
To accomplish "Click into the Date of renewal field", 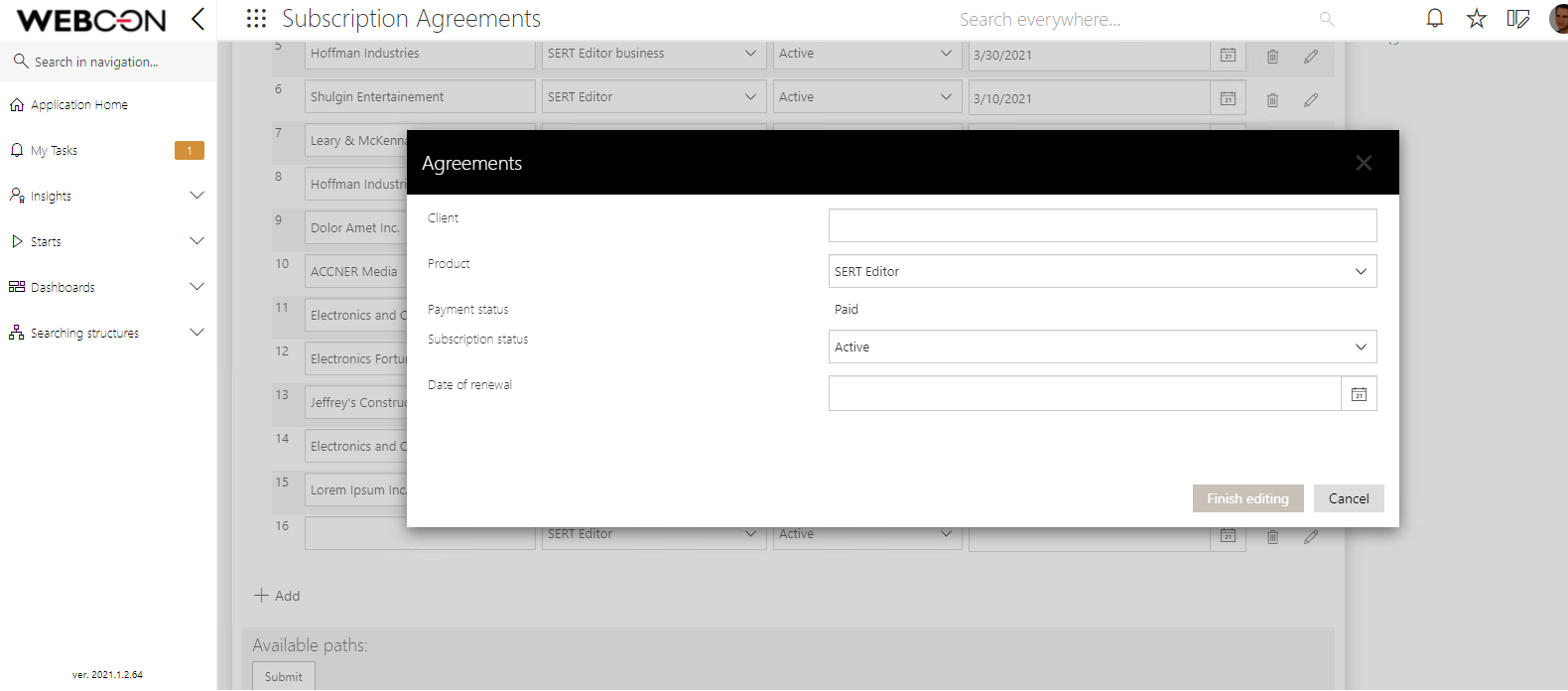I will point(1085,393).
